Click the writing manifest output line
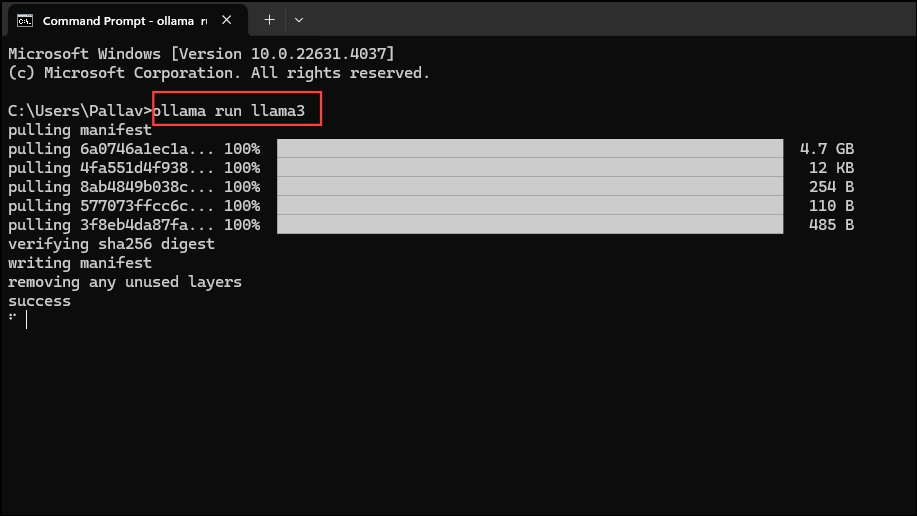 (x=80, y=263)
